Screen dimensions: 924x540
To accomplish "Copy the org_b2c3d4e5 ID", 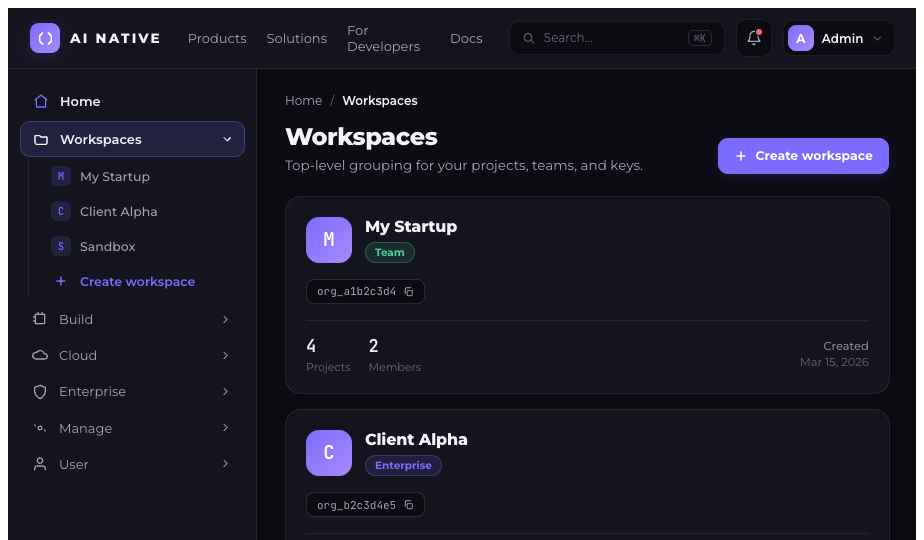I will click(x=409, y=505).
